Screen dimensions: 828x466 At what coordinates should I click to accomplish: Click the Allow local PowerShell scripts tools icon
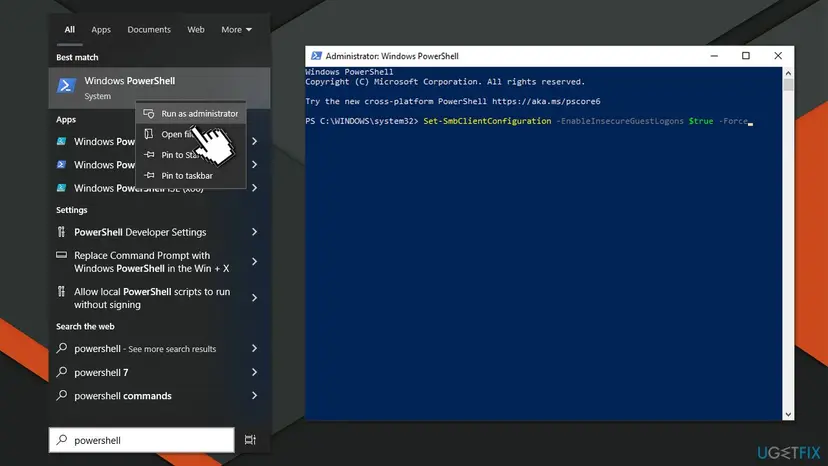coord(62,291)
